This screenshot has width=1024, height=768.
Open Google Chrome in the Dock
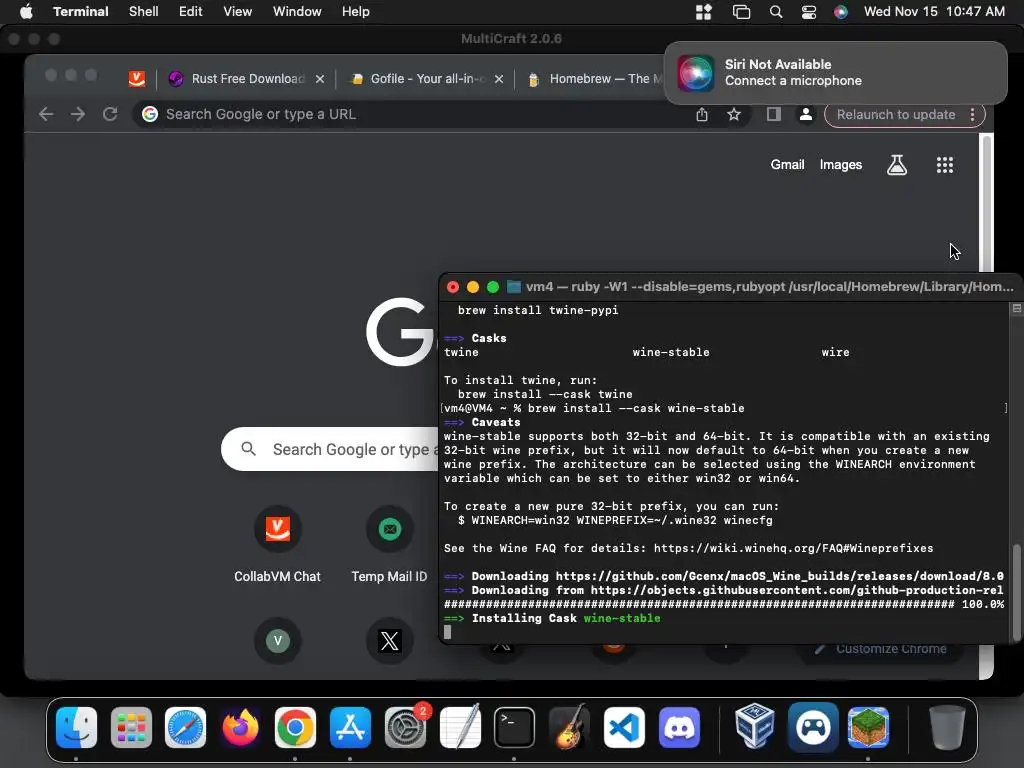295,727
